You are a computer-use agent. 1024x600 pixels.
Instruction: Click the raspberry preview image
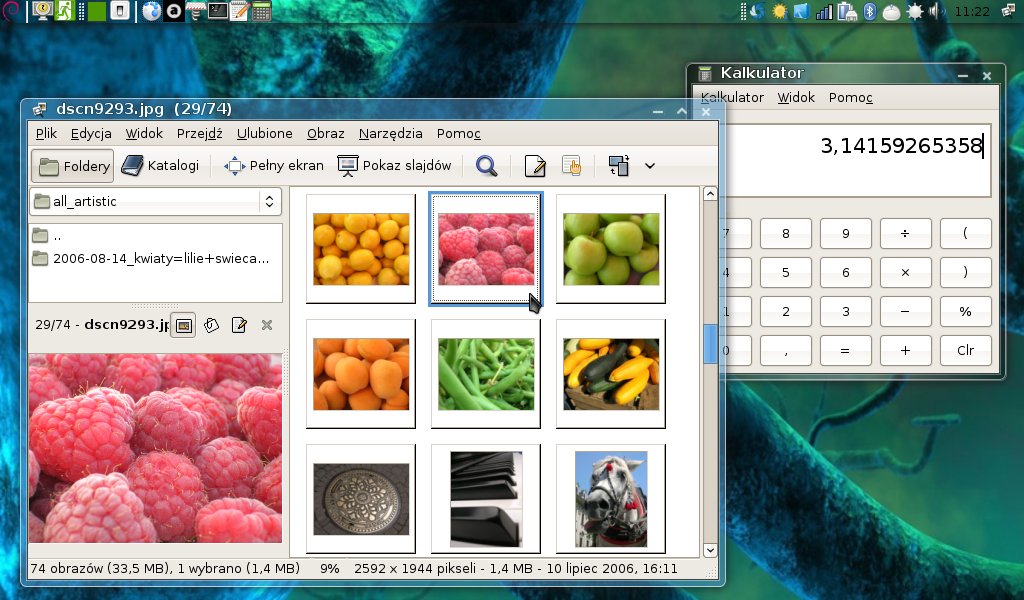[x=155, y=448]
